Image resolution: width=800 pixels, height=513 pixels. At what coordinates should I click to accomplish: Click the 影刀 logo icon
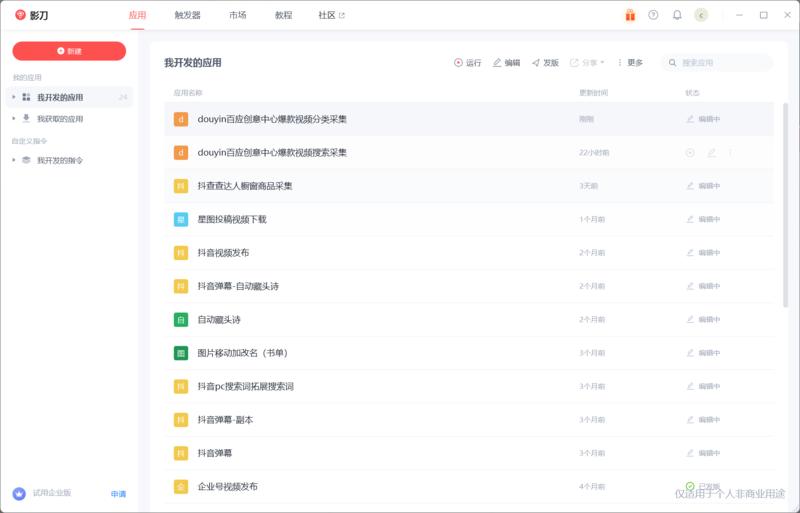pyautogui.click(x=20, y=15)
